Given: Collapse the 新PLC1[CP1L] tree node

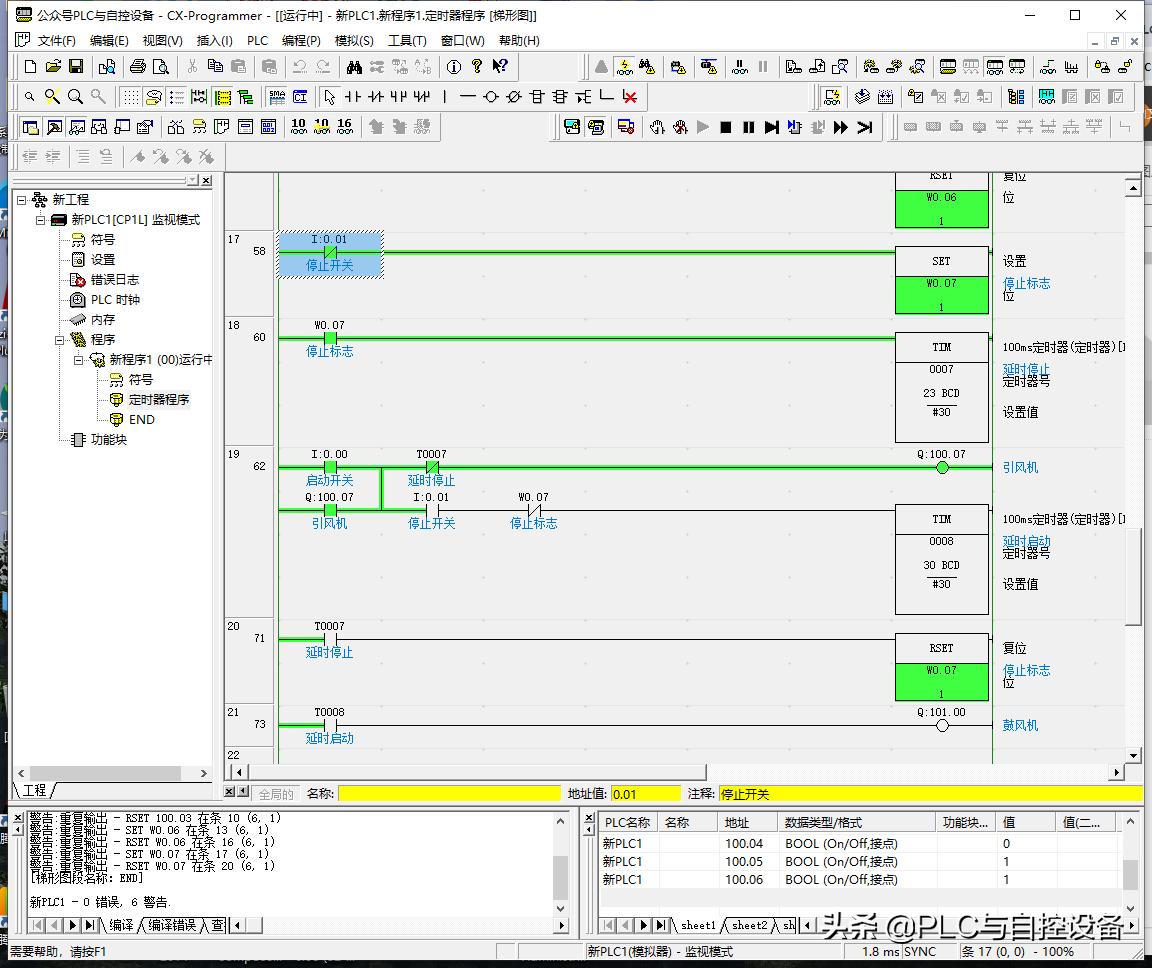Looking at the screenshot, I should [x=40, y=220].
